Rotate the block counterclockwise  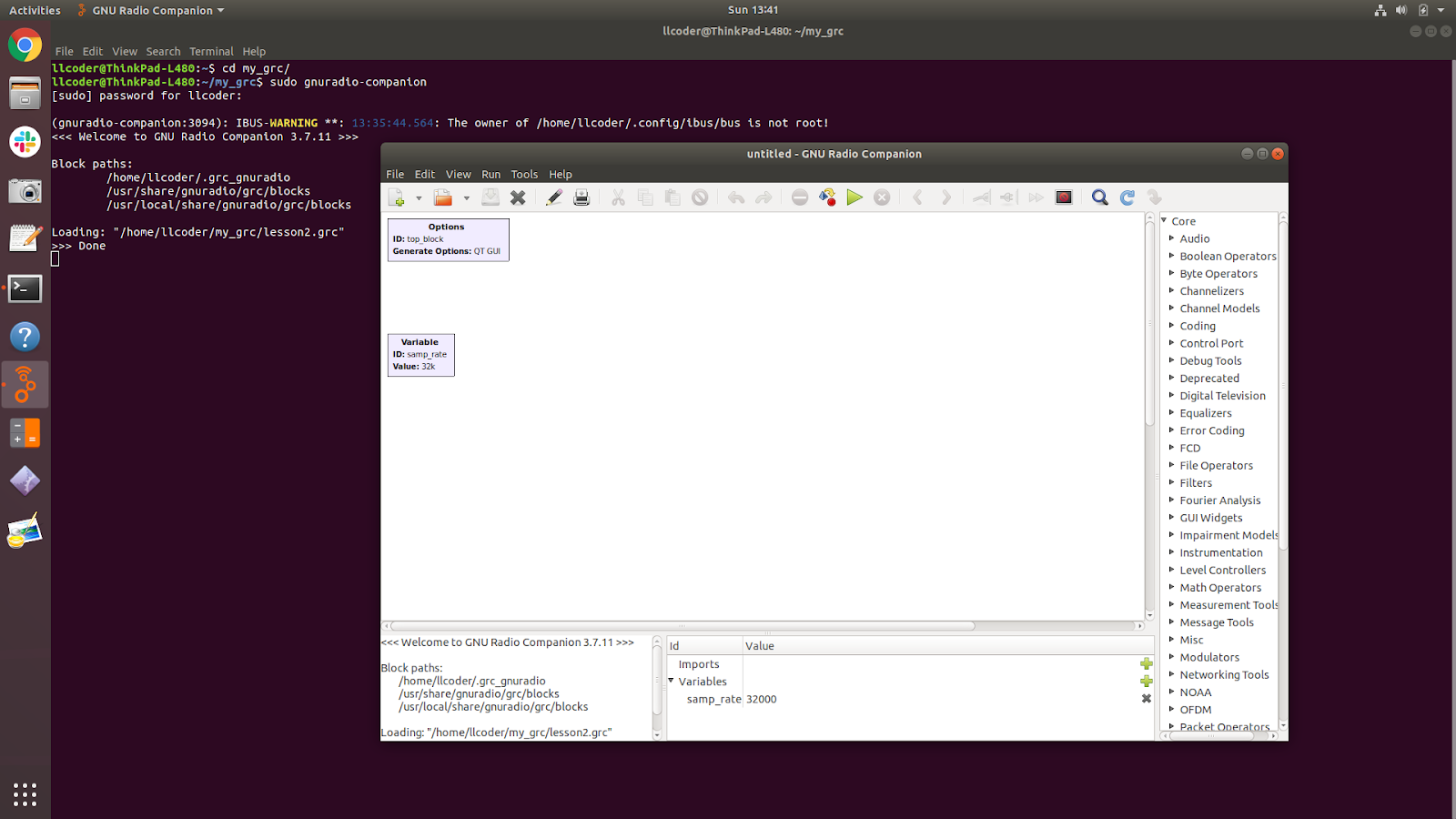click(x=918, y=197)
